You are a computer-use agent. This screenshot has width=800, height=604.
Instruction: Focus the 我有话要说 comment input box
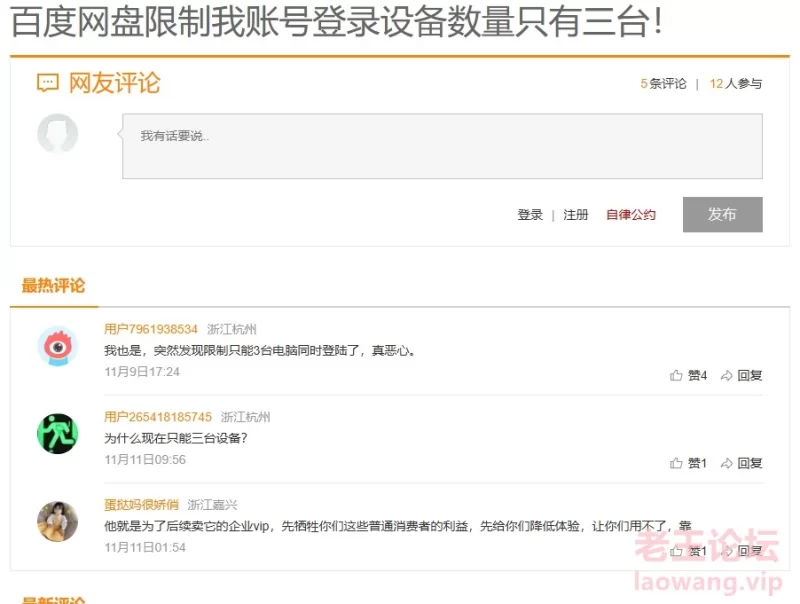(x=442, y=146)
